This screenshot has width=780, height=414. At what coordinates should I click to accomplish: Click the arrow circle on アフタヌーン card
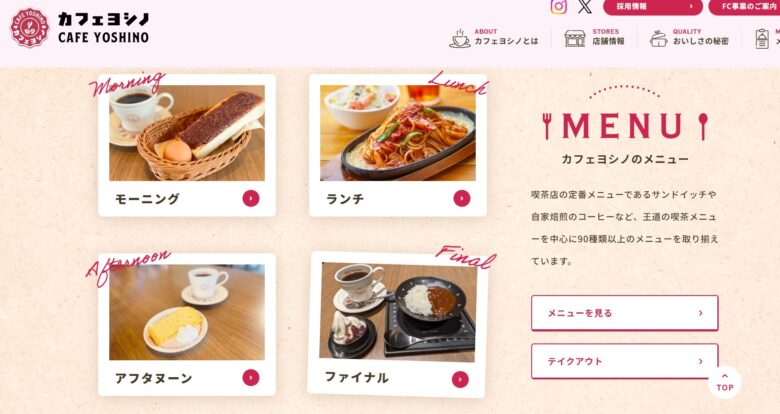(x=251, y=378)
